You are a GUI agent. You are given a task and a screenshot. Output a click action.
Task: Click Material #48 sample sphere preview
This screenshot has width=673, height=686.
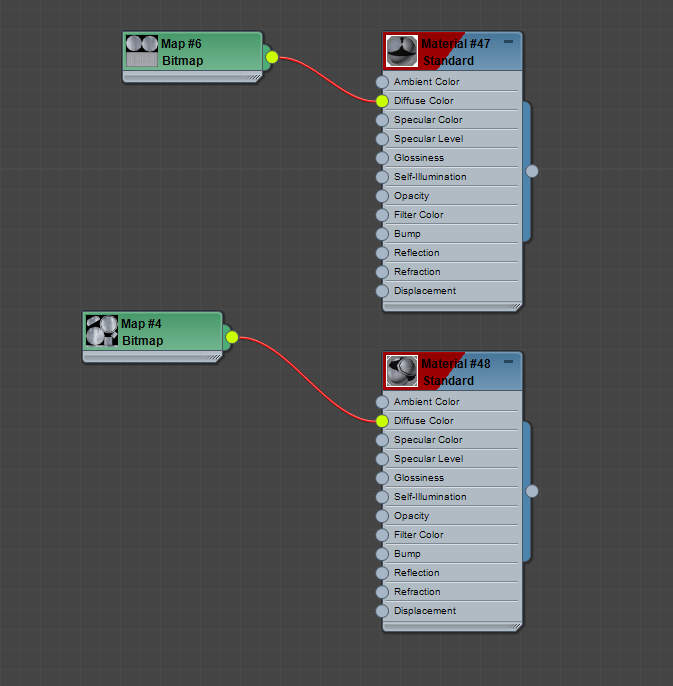click(x=402, y=372)
